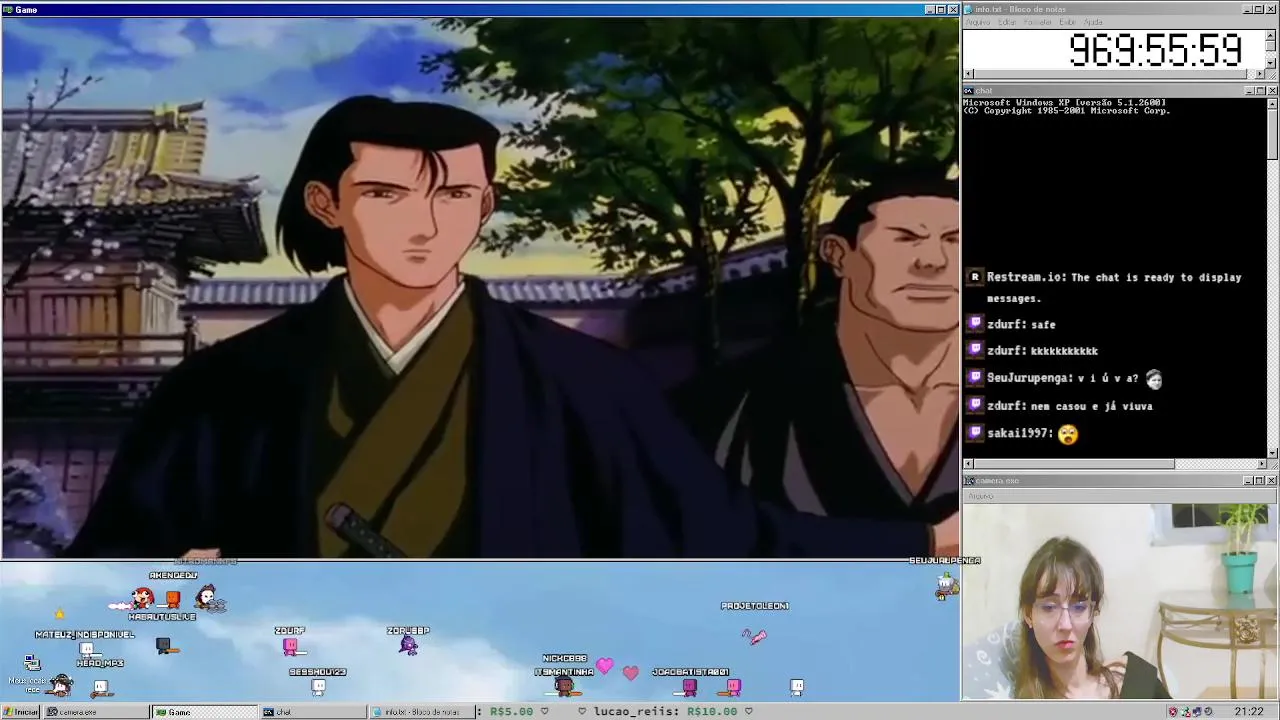
Task: Select the Game taskbar button
Action: (x=204, y=712)
